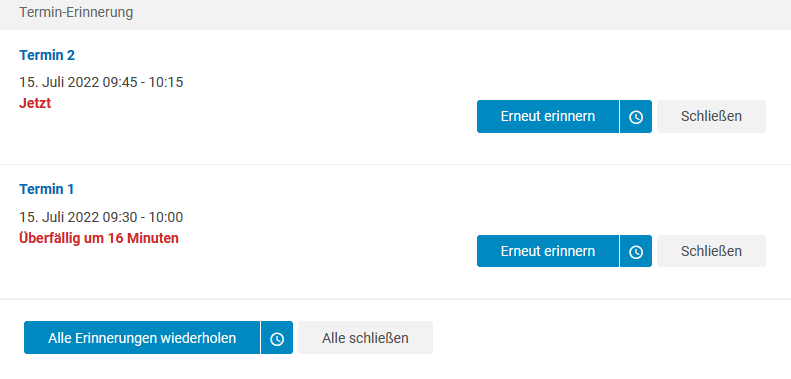Dismiss Termin 1 reminder via Schließen
This screenshot has height=379, width=791.
[711, 251]
